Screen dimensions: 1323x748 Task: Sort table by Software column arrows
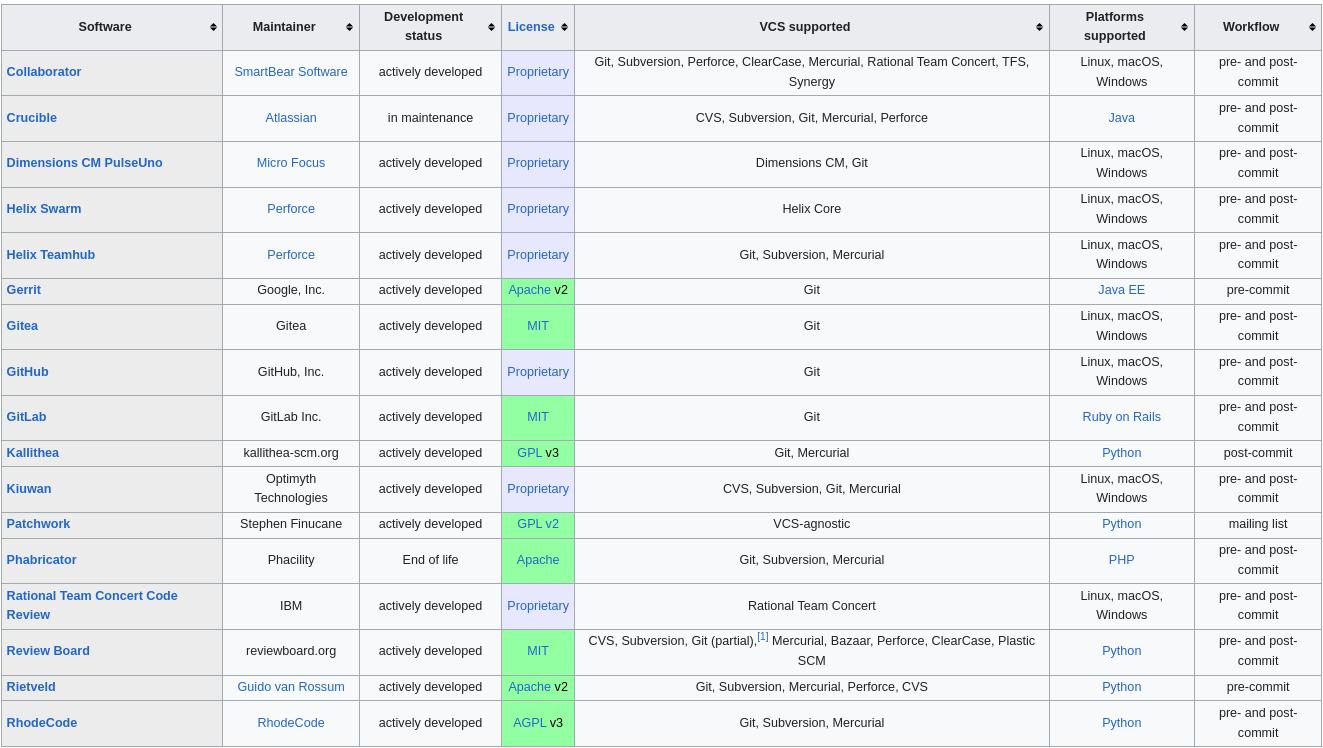213,27
